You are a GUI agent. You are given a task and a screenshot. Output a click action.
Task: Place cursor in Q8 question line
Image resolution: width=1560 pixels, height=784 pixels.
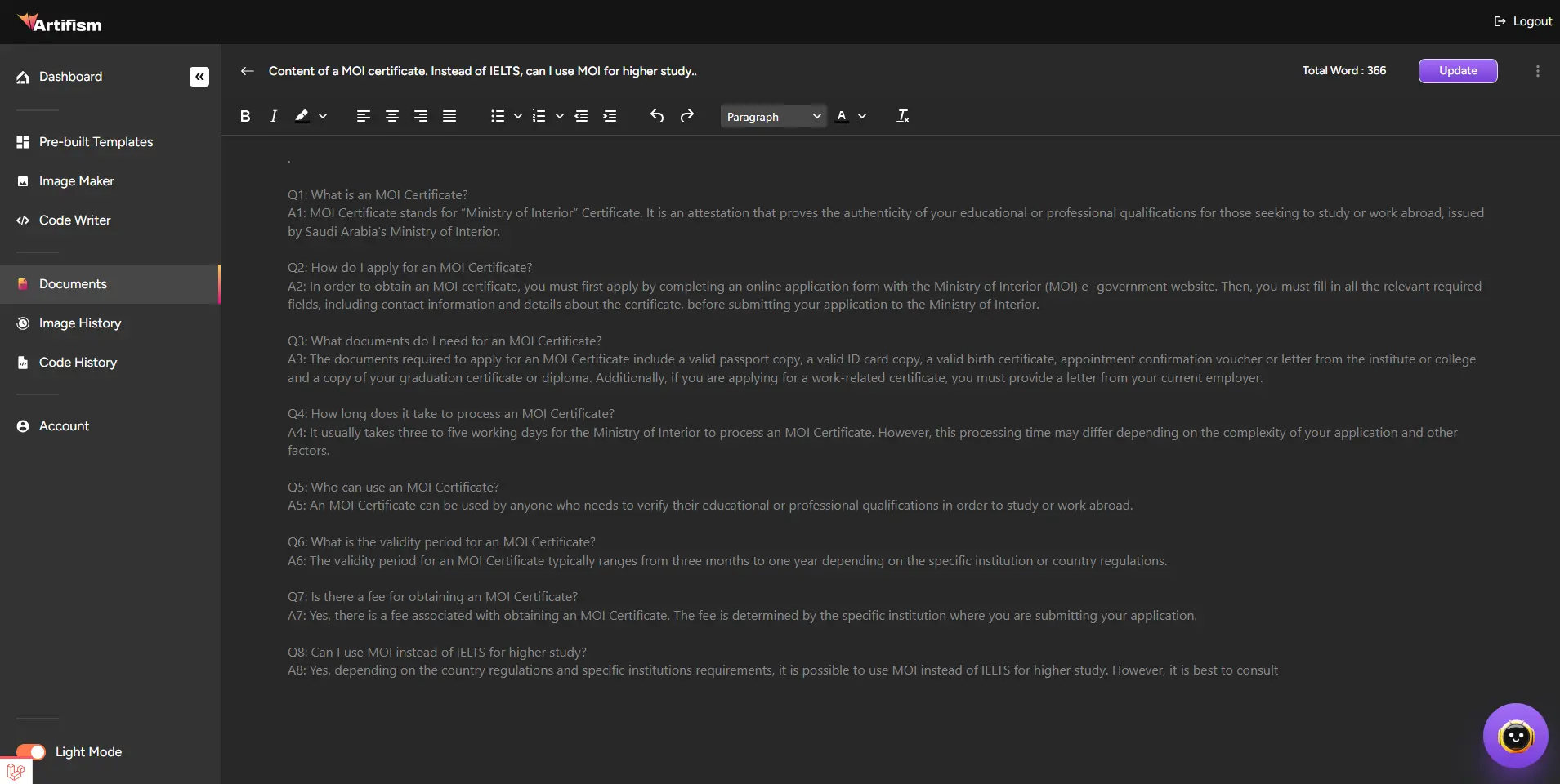[437, 653]
